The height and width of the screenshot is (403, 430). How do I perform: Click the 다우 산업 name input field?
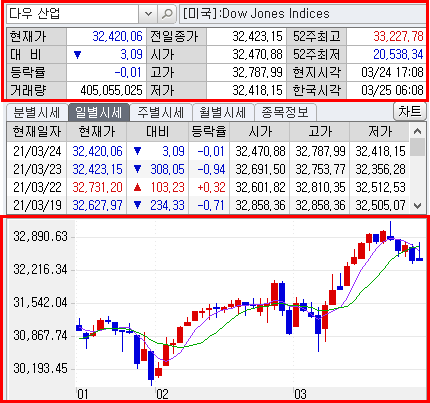coord(73,14)
